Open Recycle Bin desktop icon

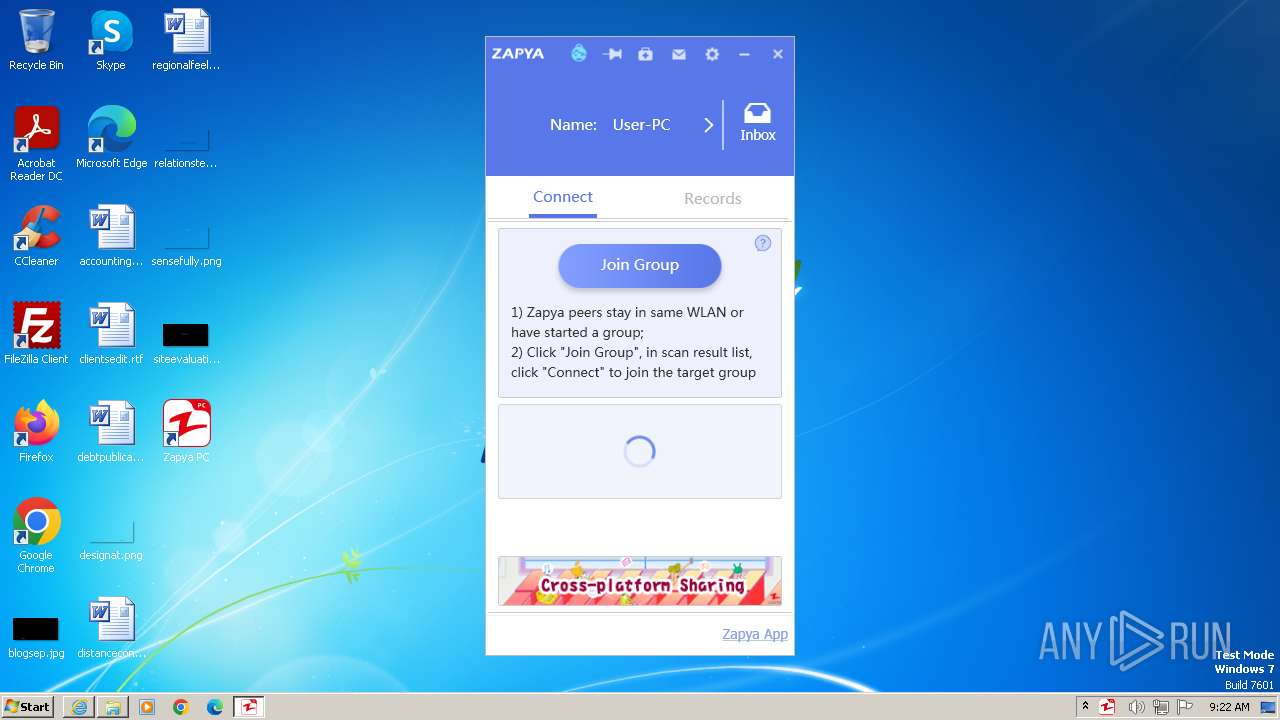(x=36, y=40)
